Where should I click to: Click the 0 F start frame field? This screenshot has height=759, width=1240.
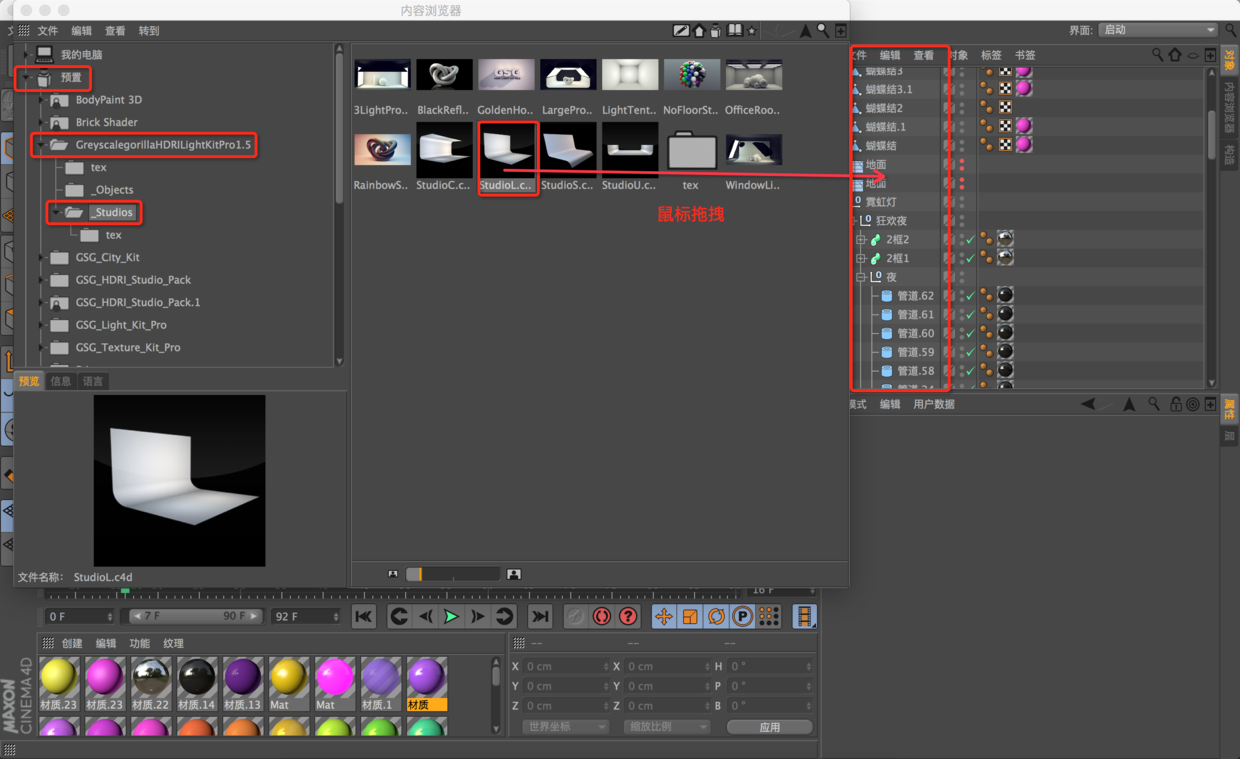pos(80,617)
